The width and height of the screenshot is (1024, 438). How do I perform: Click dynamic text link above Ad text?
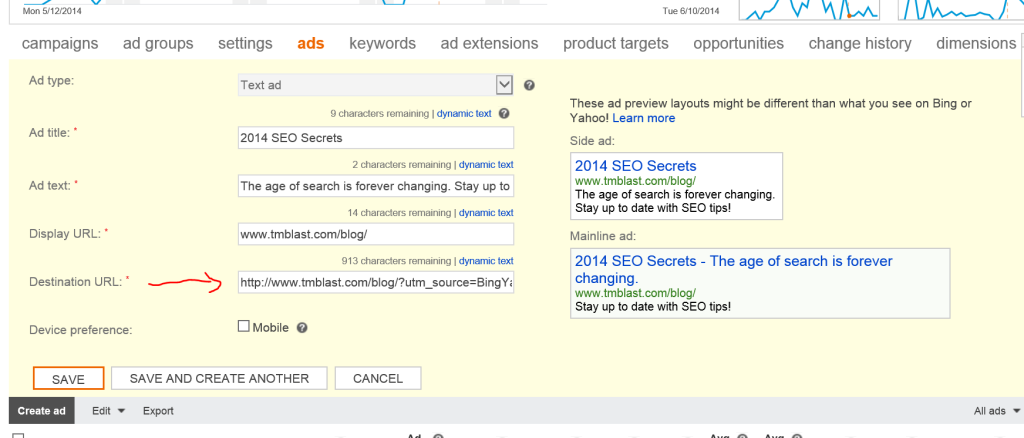(x=487, y=164)
